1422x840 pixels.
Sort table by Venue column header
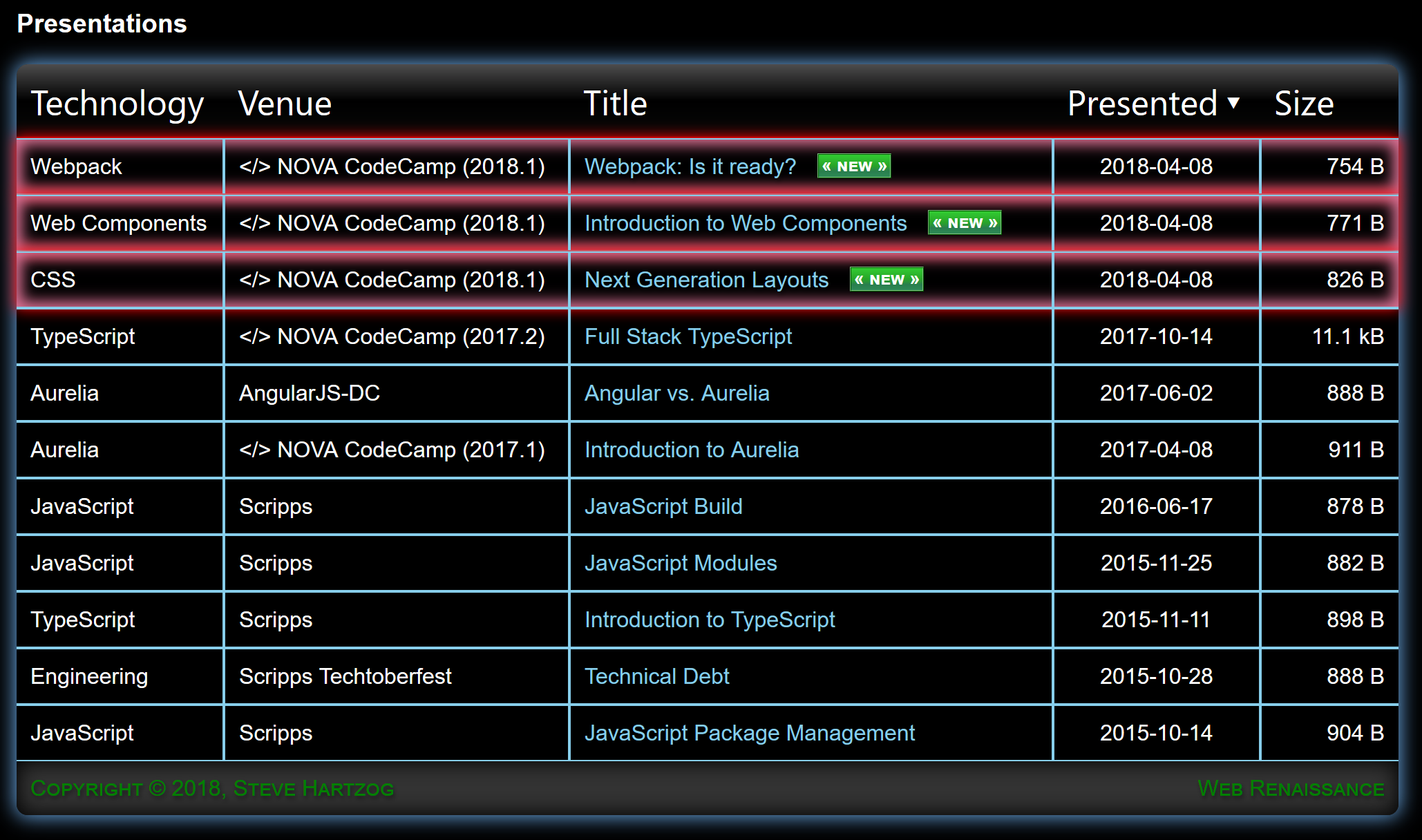point(285,104)
